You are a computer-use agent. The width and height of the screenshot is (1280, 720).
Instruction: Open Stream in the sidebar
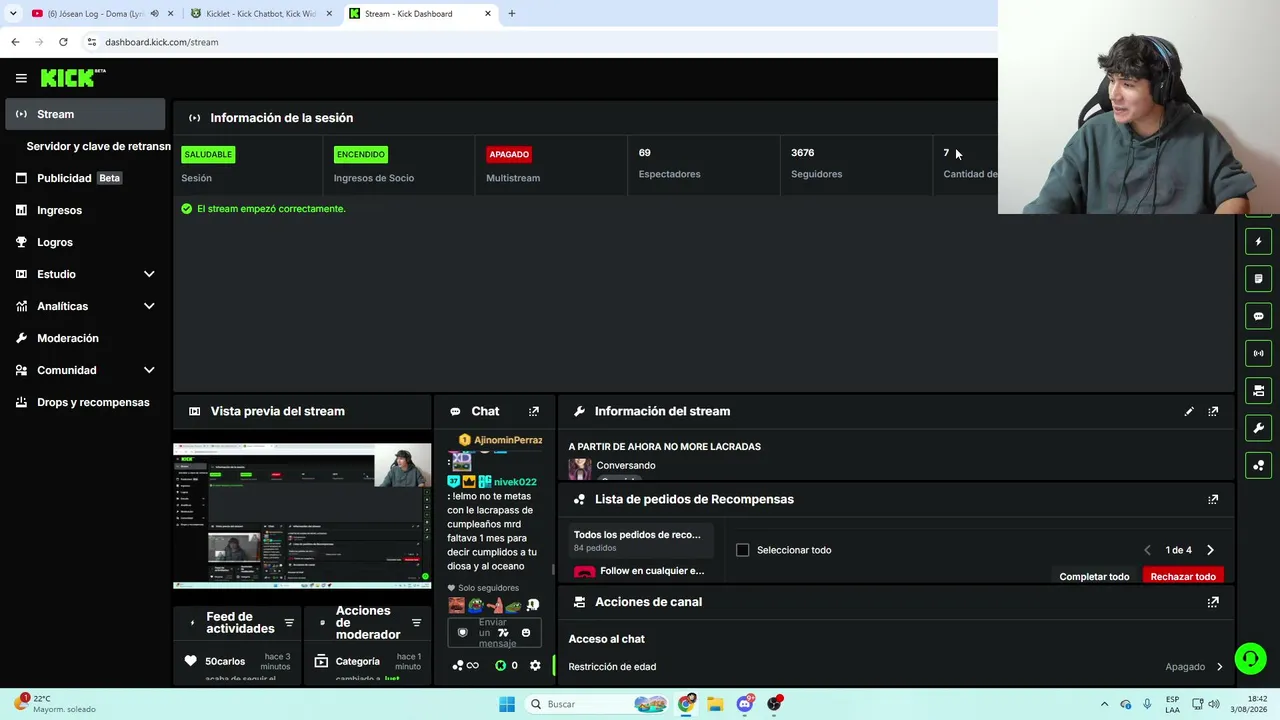[85, 114]
